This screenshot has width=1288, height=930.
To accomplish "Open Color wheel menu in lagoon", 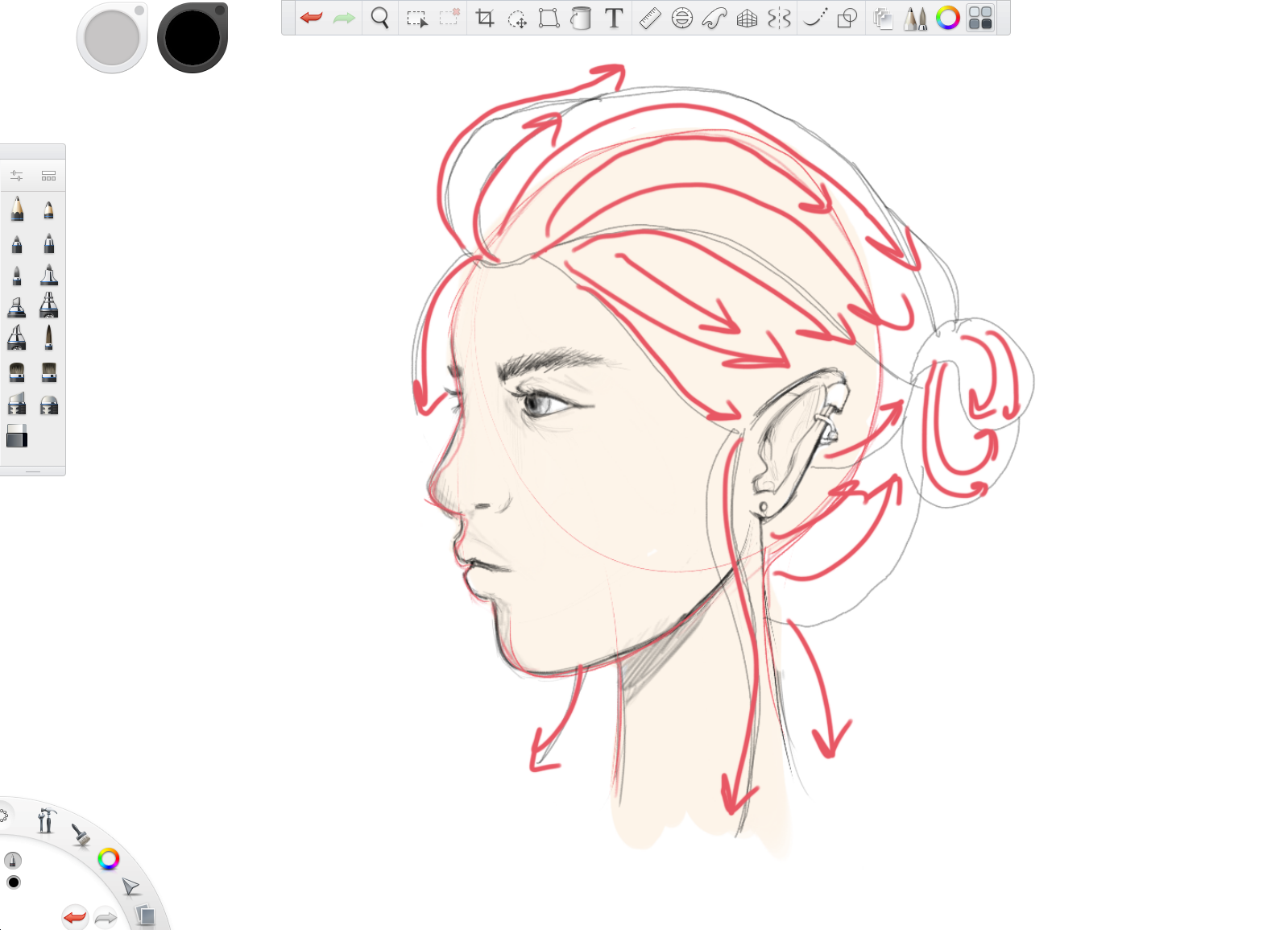I will (109, 859).
